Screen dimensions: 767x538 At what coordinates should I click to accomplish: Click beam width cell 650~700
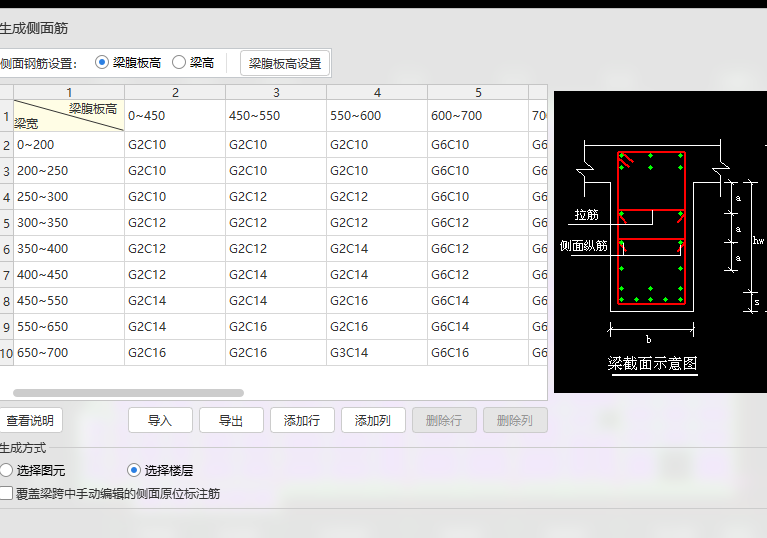(69, 353)
